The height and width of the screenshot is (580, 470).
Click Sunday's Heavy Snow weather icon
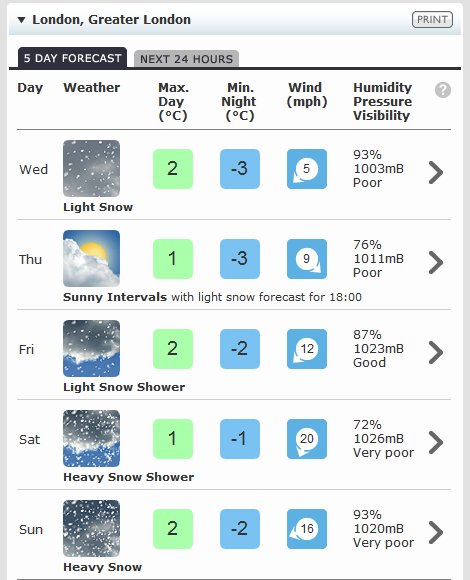point(91,528)
